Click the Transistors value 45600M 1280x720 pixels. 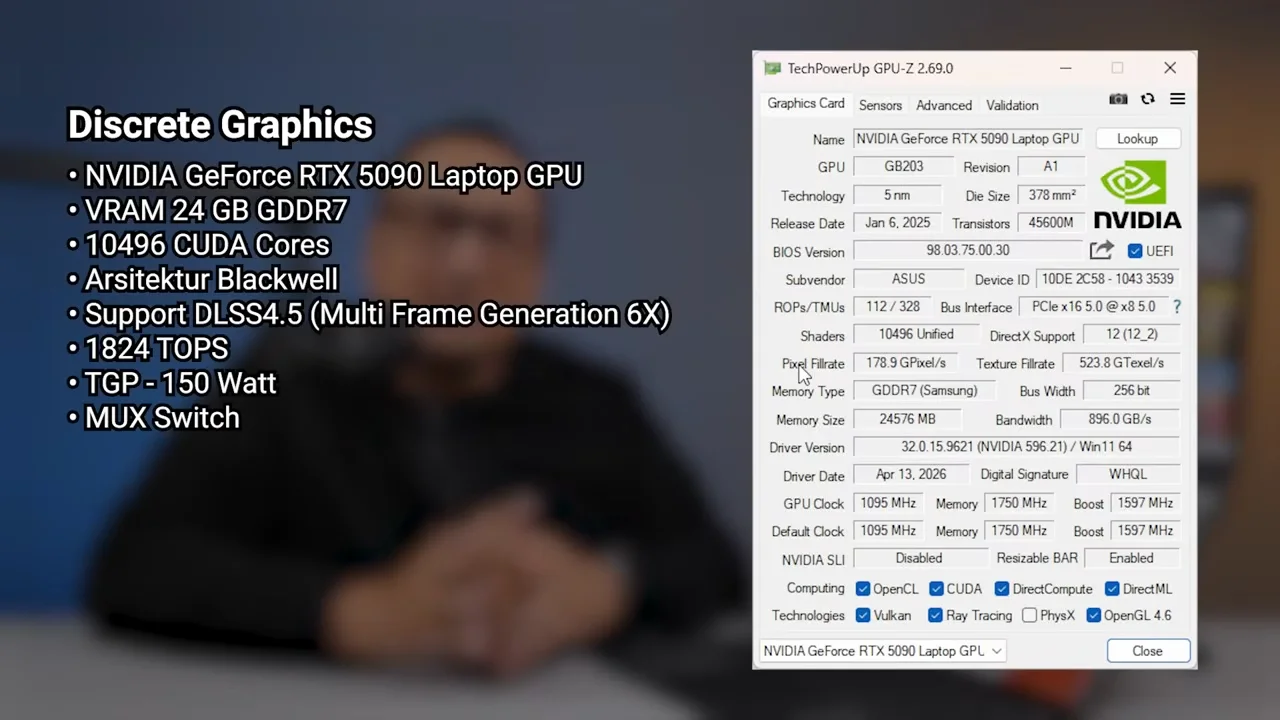1051,223
